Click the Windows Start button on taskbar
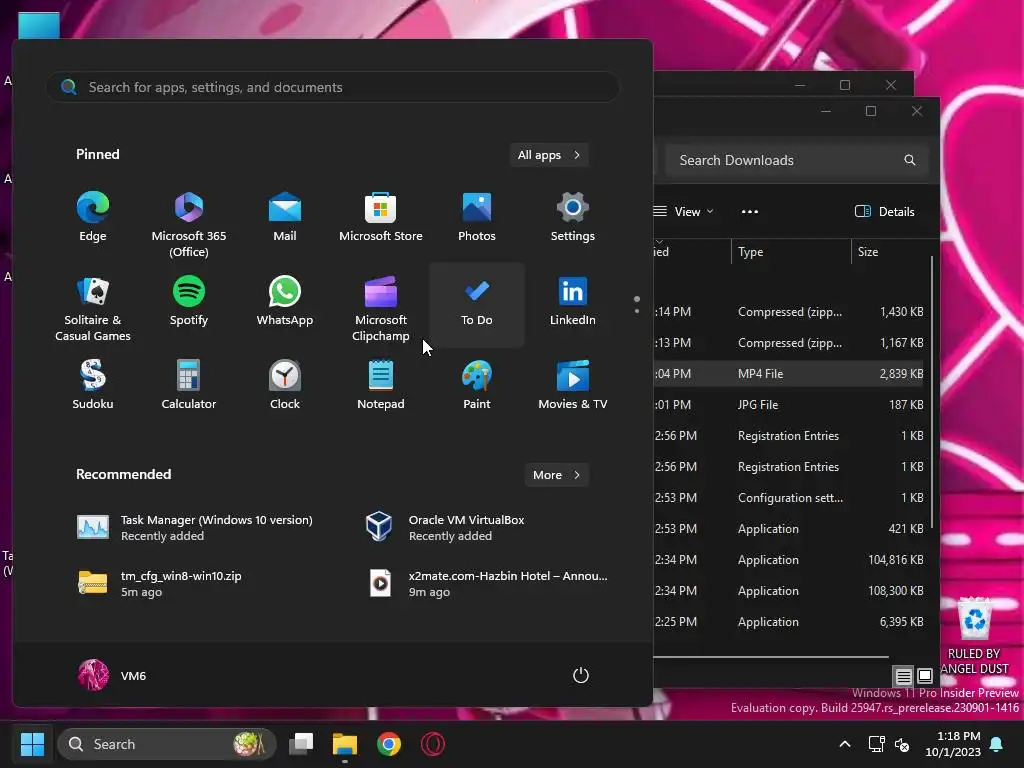The width and height of the screenshot is (1024, 768). click(x=32, y=744)
